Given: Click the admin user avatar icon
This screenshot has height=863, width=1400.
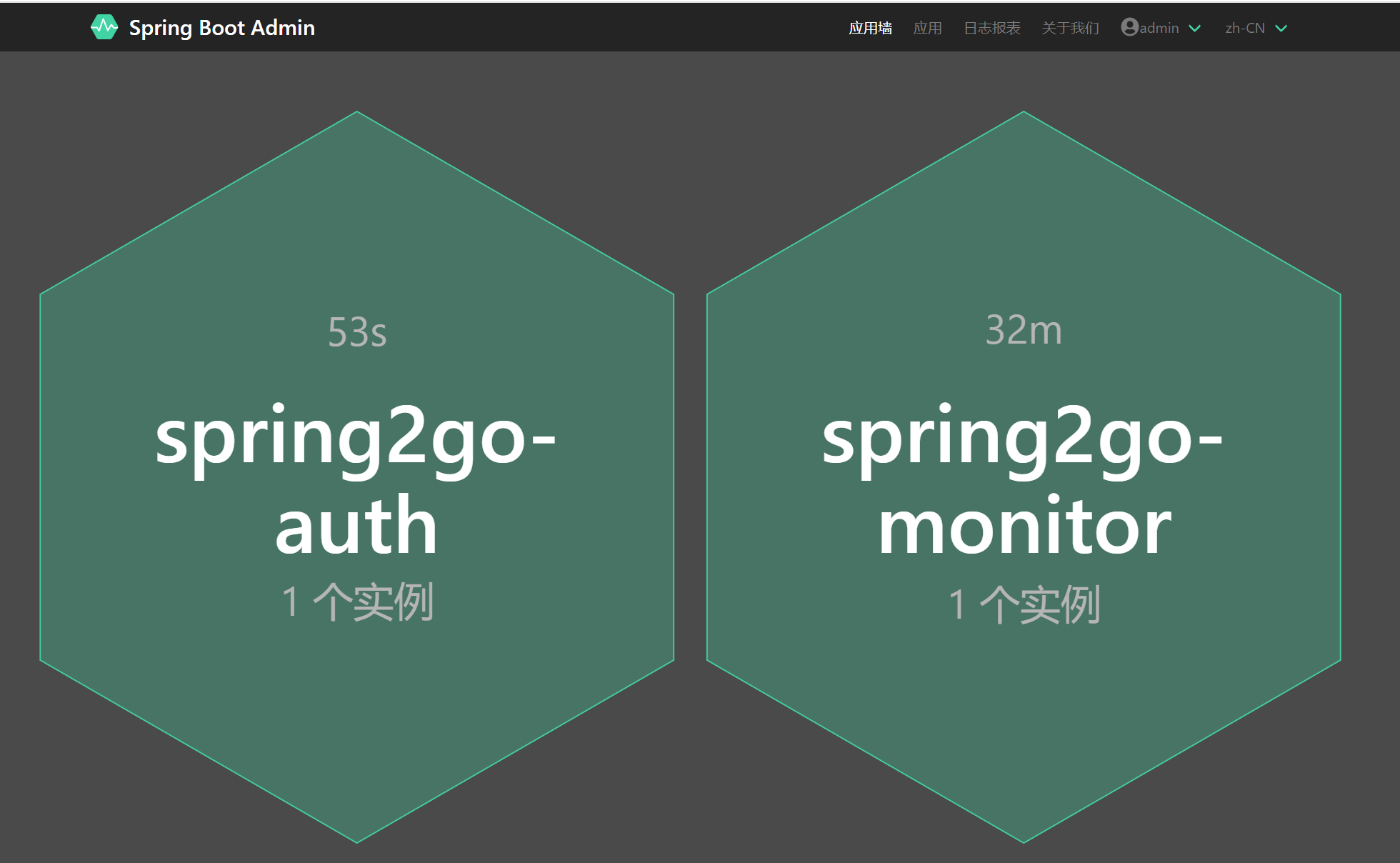Looking at the screenshot, I should point(1129,27).
